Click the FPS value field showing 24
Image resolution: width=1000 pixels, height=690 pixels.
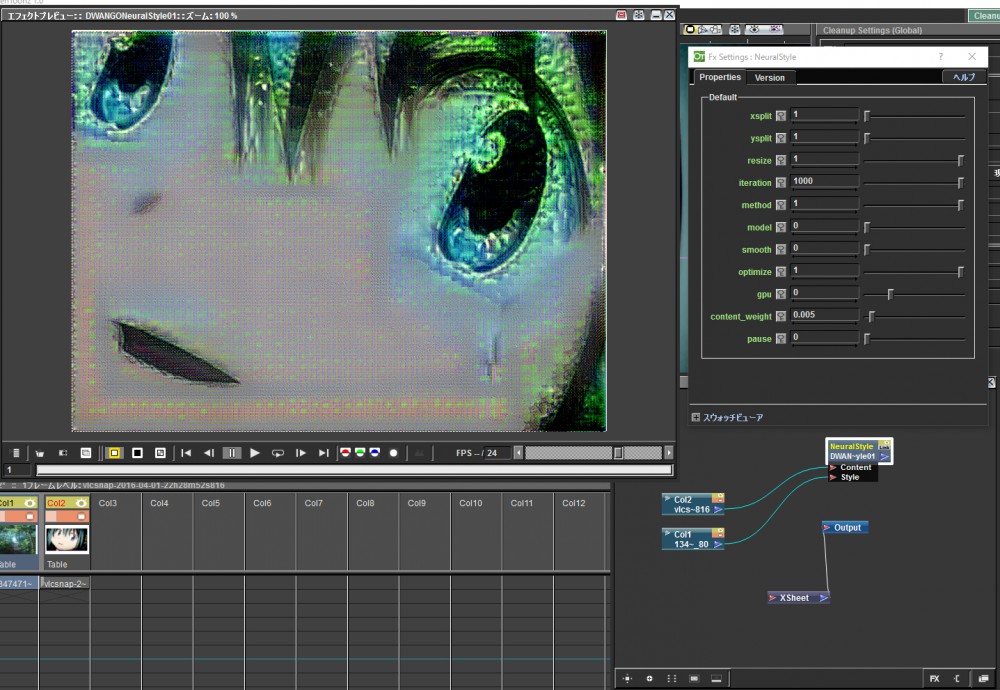pyautogui.click(x=497, y=453)
